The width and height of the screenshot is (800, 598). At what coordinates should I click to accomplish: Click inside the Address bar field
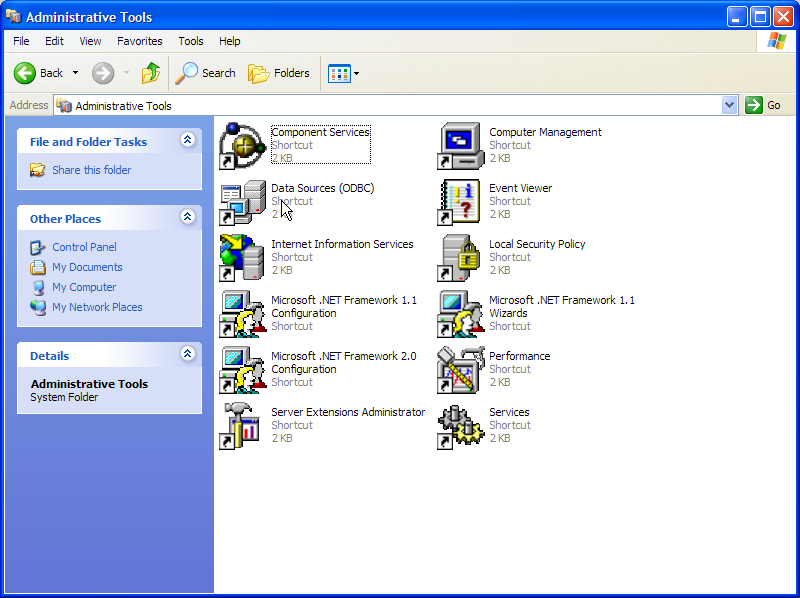point(400,105)
